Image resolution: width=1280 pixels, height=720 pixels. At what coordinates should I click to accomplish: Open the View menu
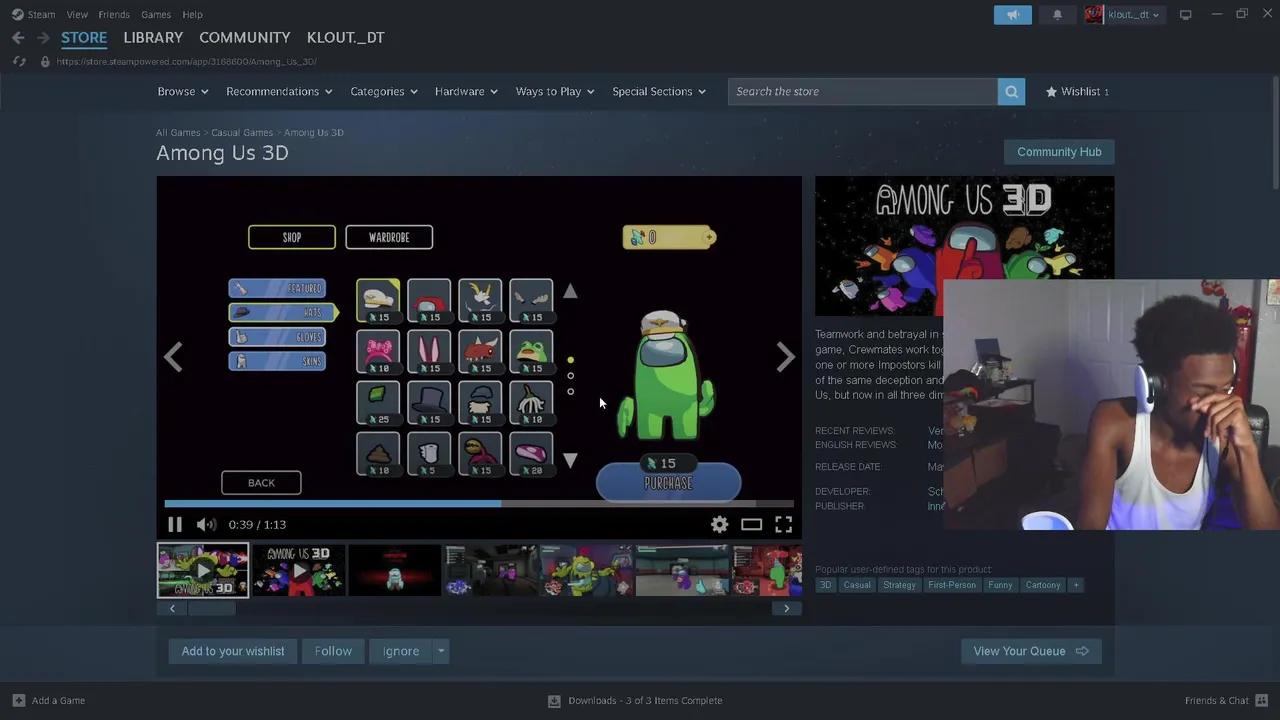[77, 14]
